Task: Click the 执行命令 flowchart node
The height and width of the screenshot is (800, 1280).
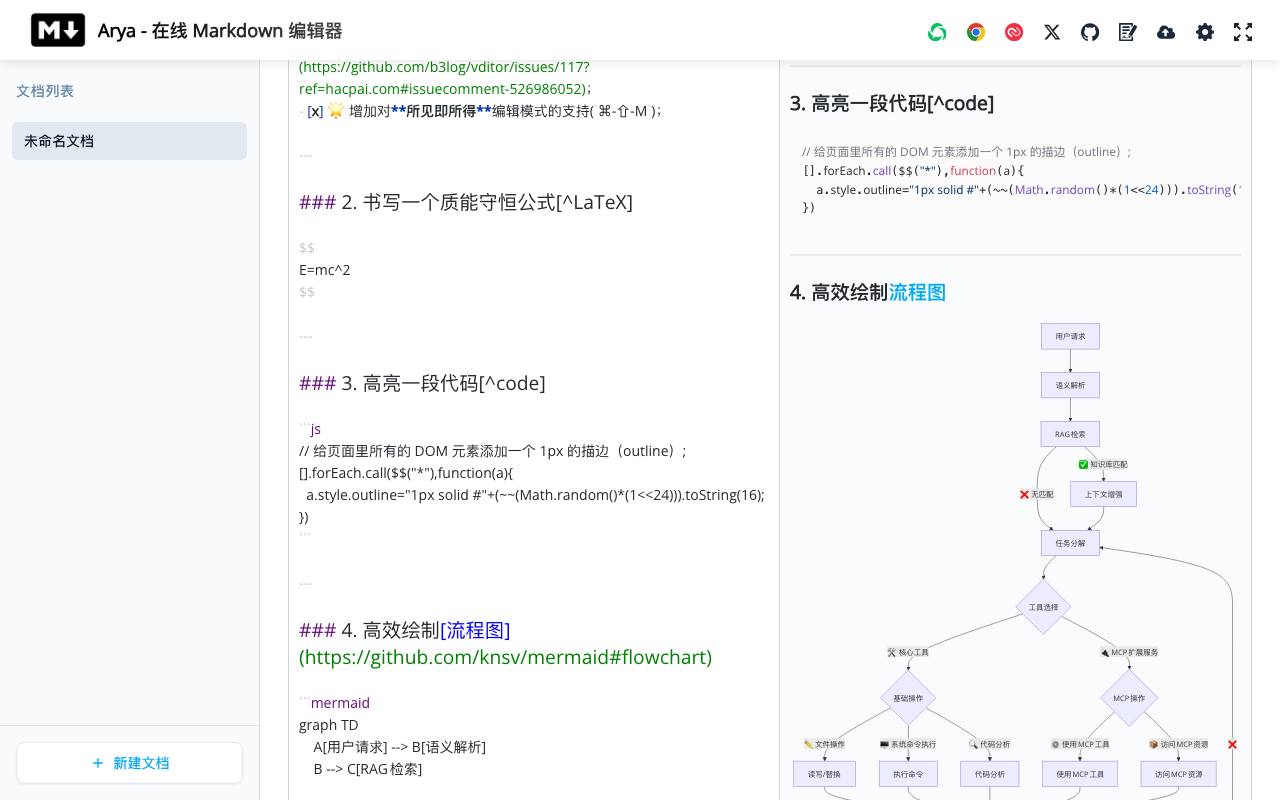Action: point(908,774)
